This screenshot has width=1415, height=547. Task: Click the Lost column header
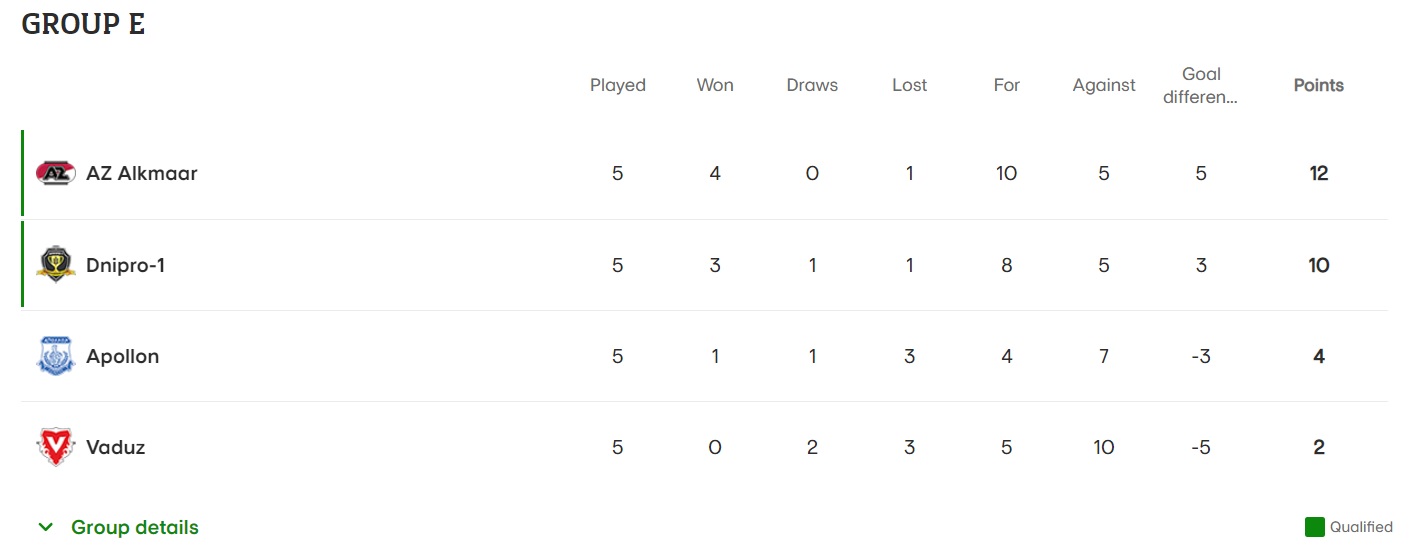pos(909,85)
